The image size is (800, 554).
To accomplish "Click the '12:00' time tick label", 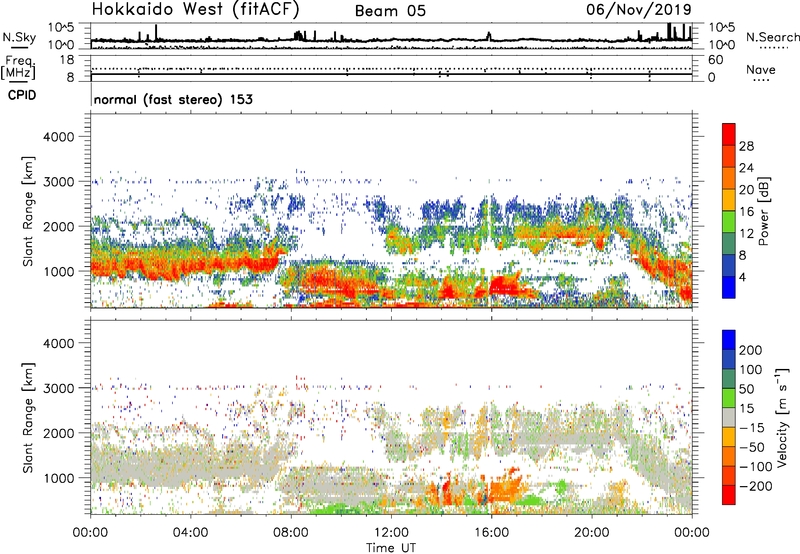I will pos(391,533).
